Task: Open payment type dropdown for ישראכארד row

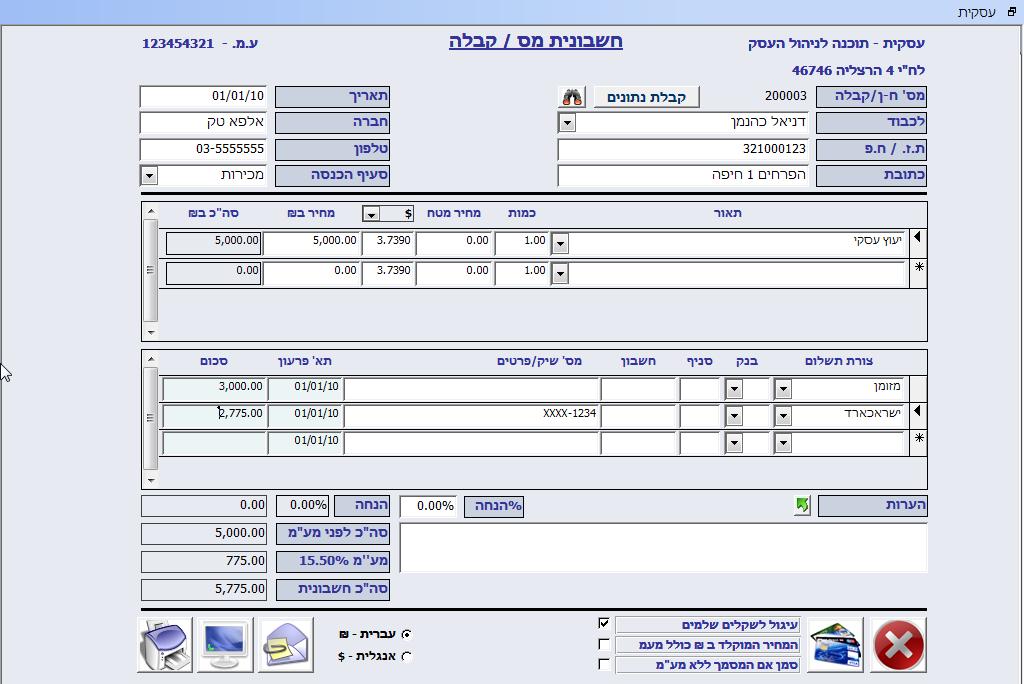Action: pos(782,415)
